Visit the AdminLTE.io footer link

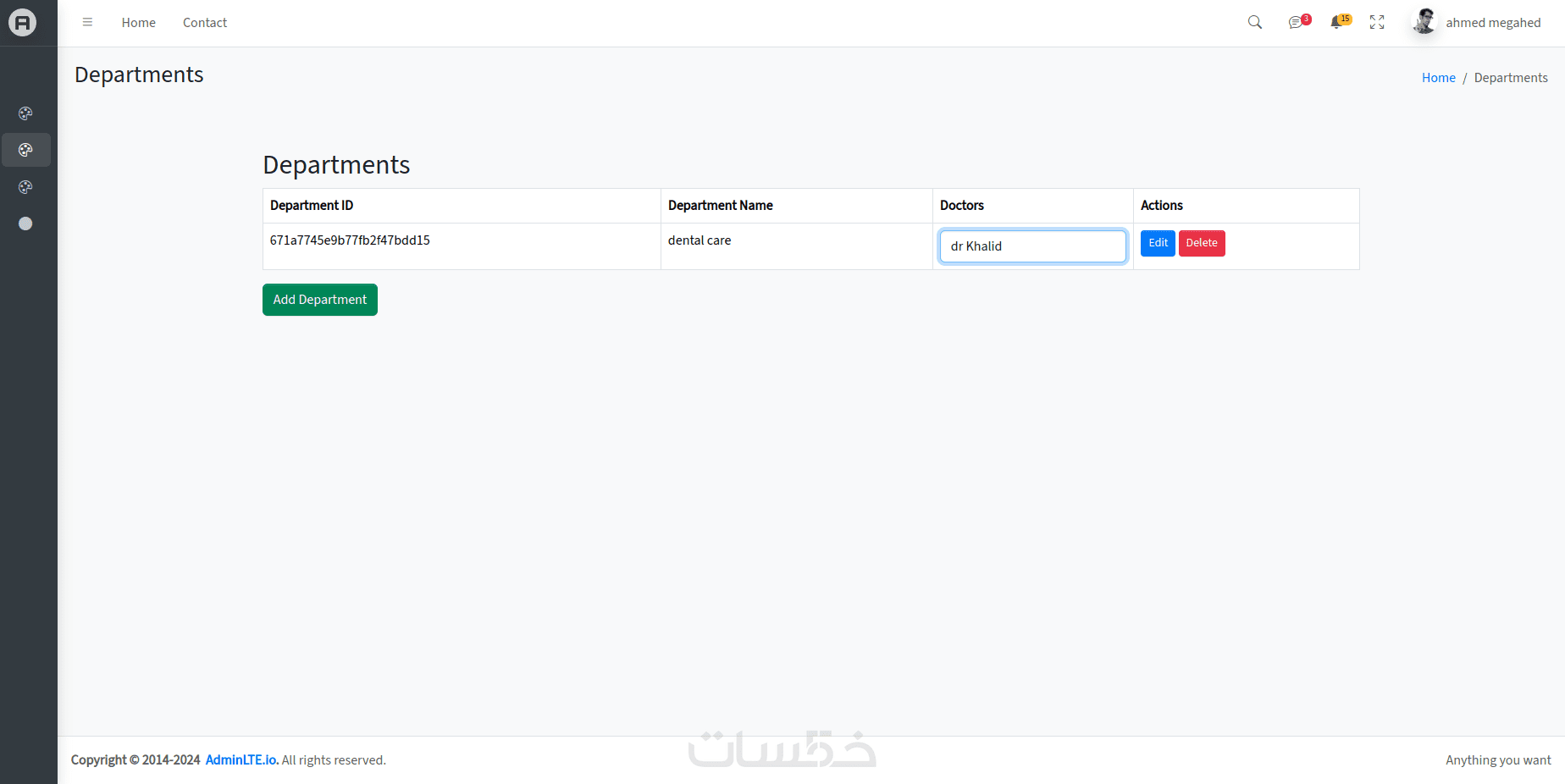pyautogui.click(x=241, y=760)
